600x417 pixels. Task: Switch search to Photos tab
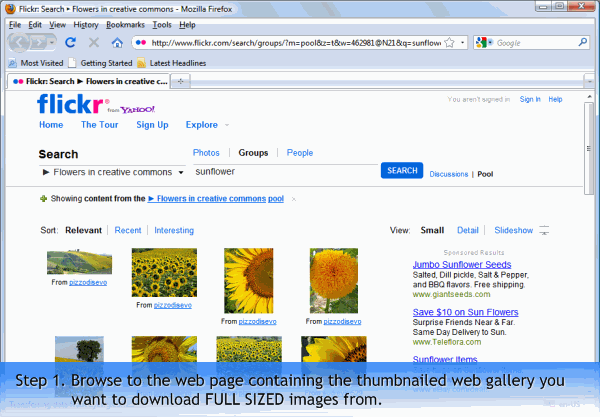click(206, 153)
